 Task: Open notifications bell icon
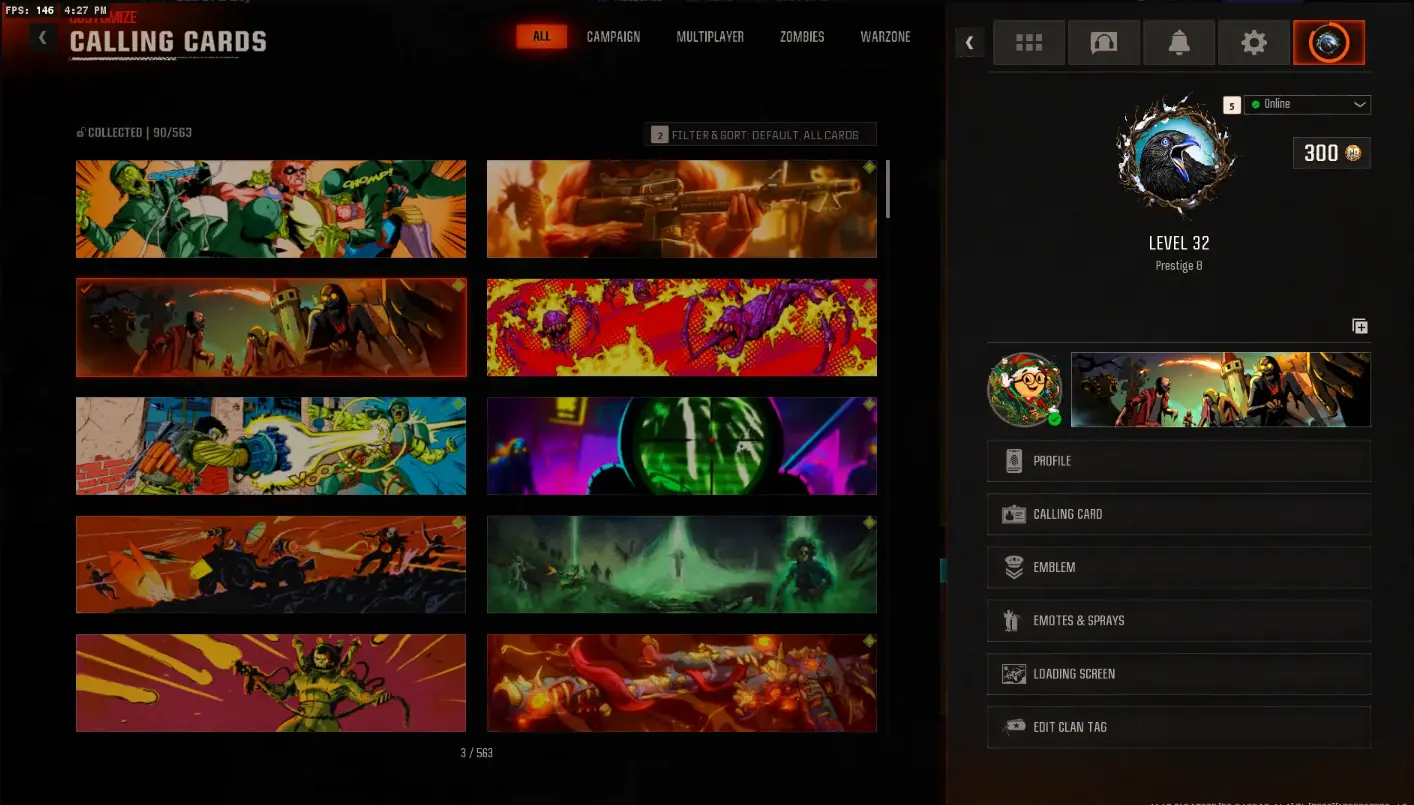[x=1179, y=43]
